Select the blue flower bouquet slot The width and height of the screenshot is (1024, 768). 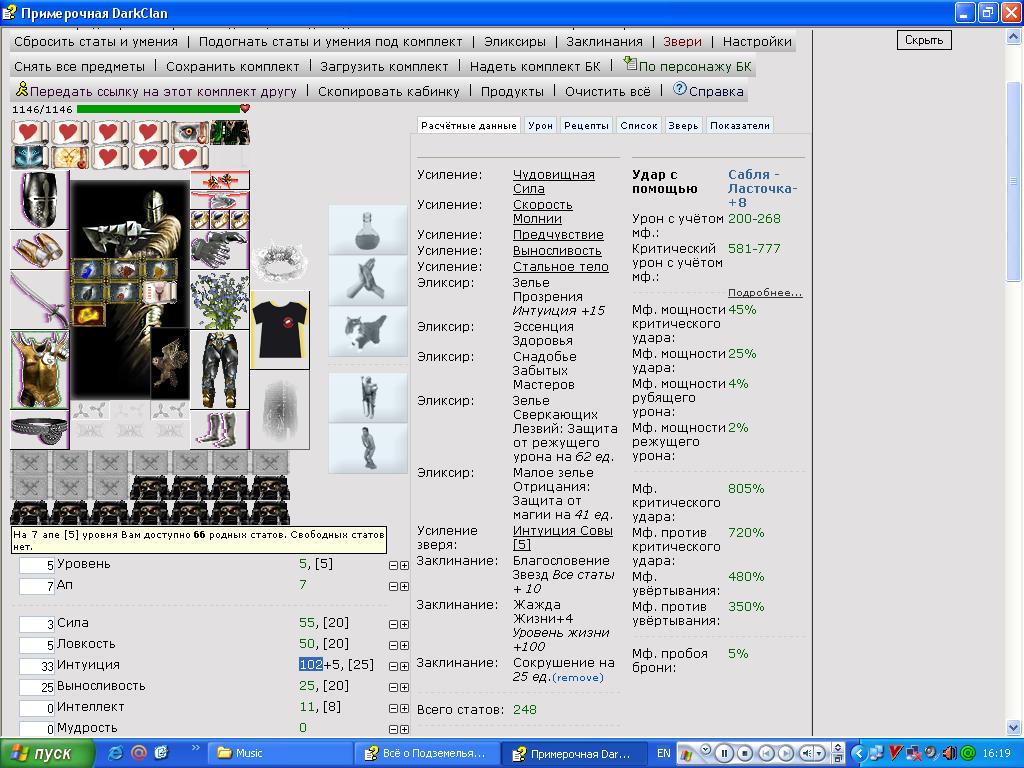click(219, 300)
